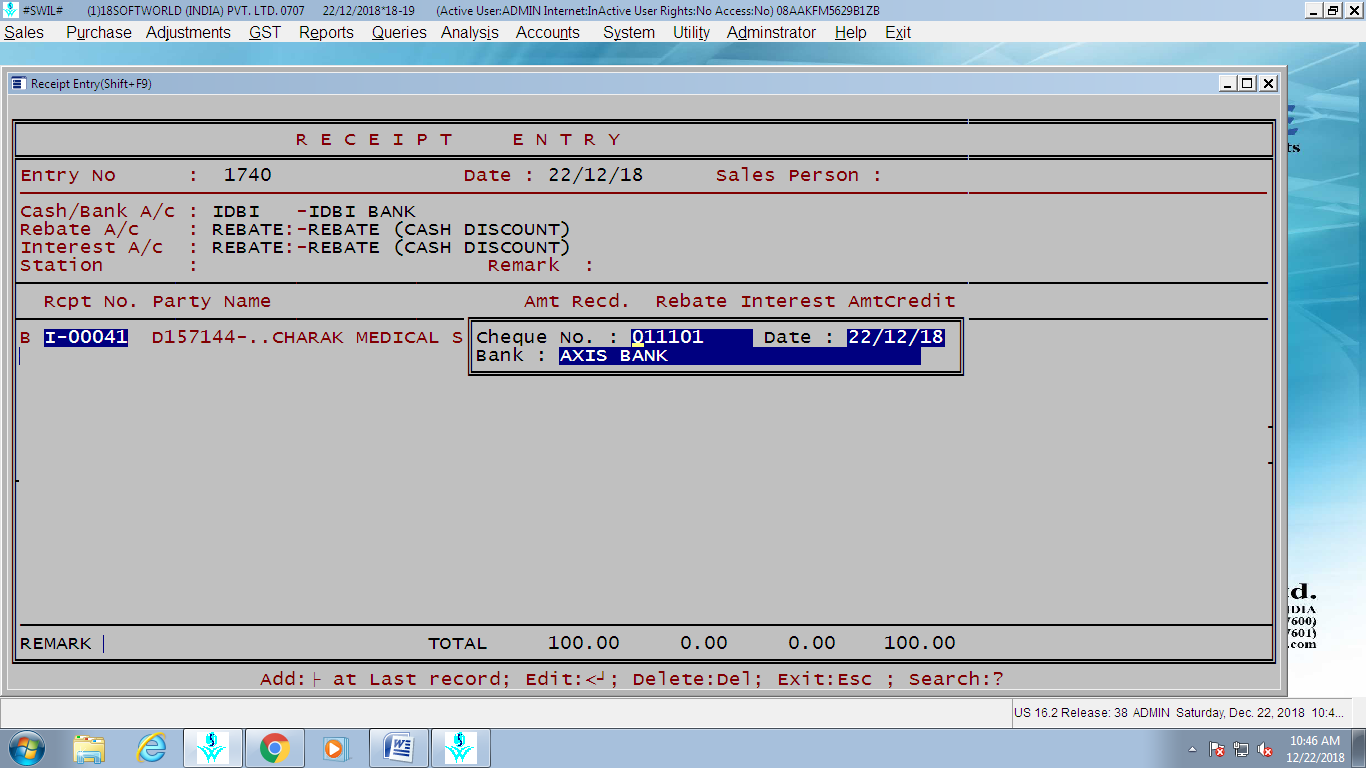
Task: Open the media player taskbar icon
Action: tap(335, 748)
